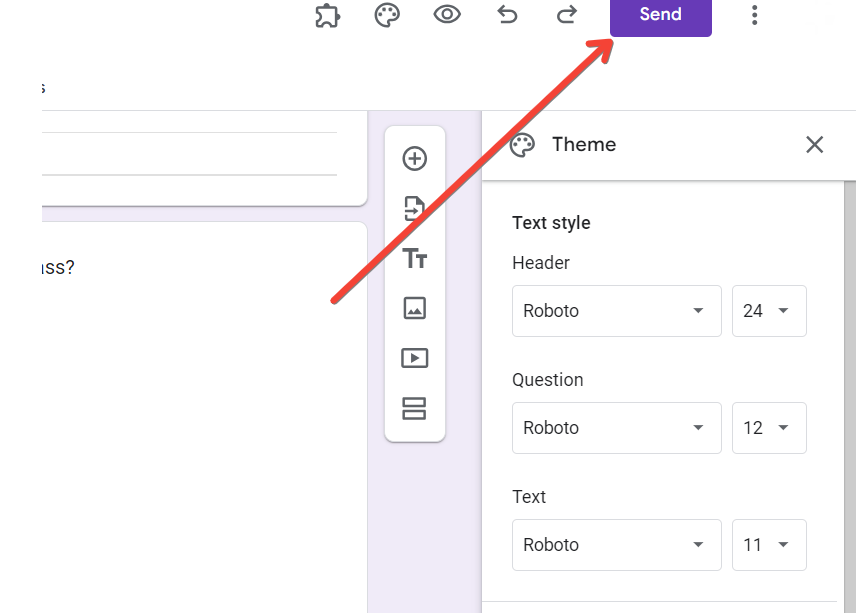Add a new question
The image size is (863, 613).
(414, 159)
